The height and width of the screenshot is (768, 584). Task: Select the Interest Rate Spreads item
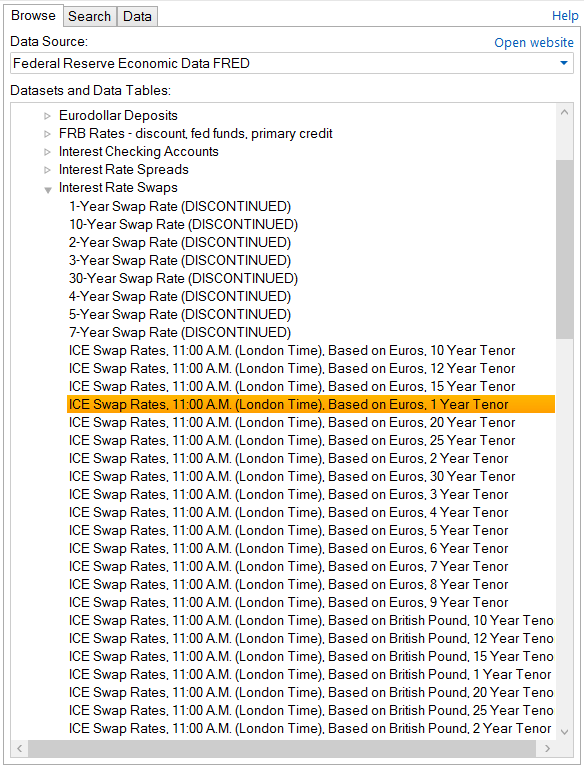[x=123, y=169]
